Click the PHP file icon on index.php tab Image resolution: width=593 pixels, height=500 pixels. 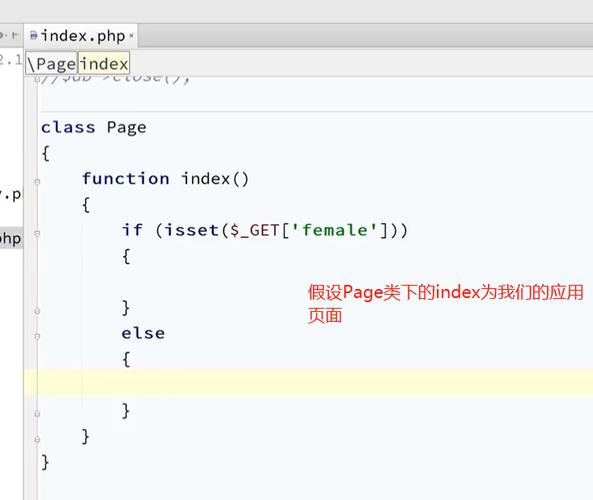pos(34,36)
